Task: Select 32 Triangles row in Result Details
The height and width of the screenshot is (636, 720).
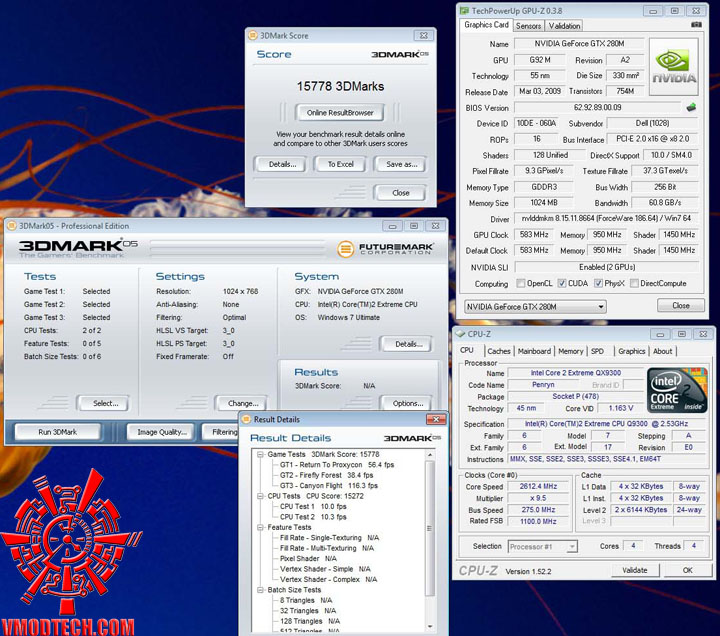Action: (308, 611)
